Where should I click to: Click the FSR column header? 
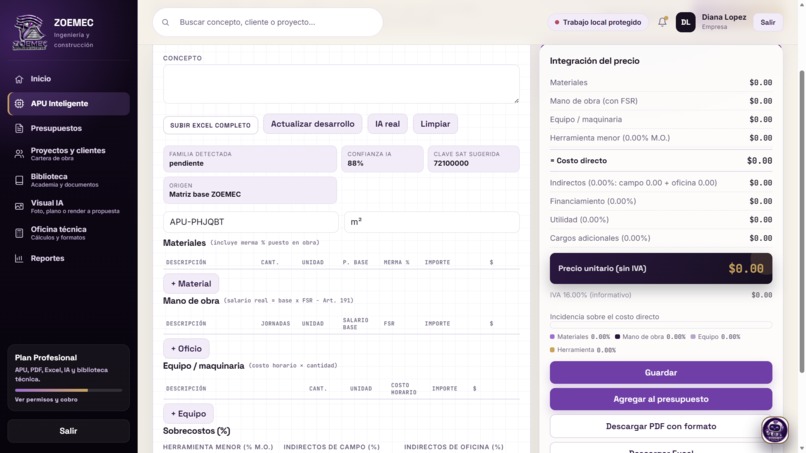pos(389,324)
